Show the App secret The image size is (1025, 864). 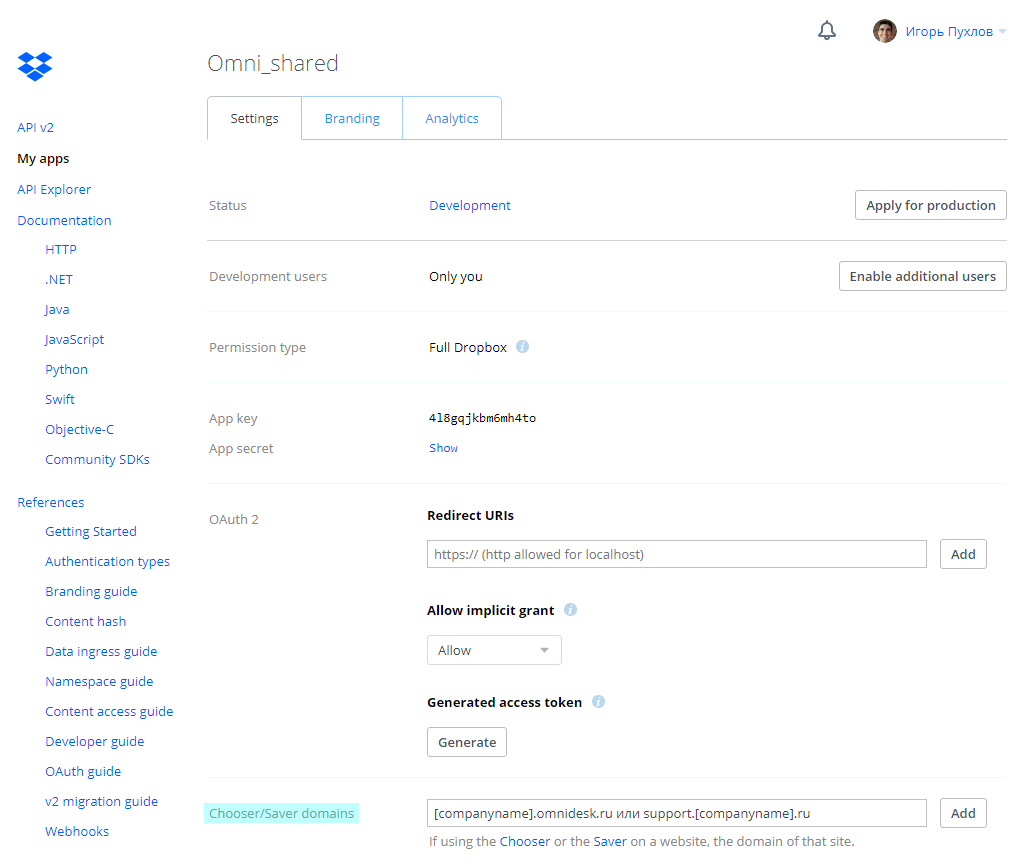tap(443, 448)
